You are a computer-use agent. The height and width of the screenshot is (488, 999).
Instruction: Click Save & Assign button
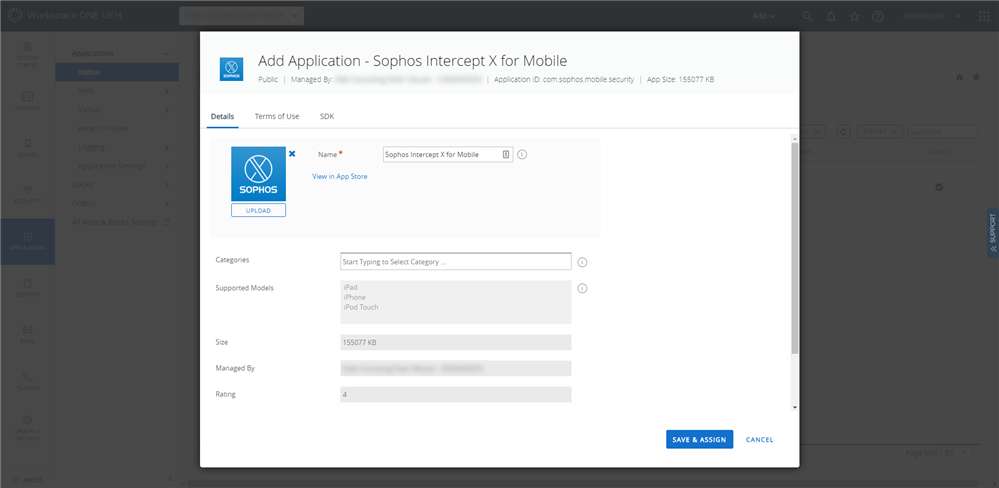click(x=700, y=440)
